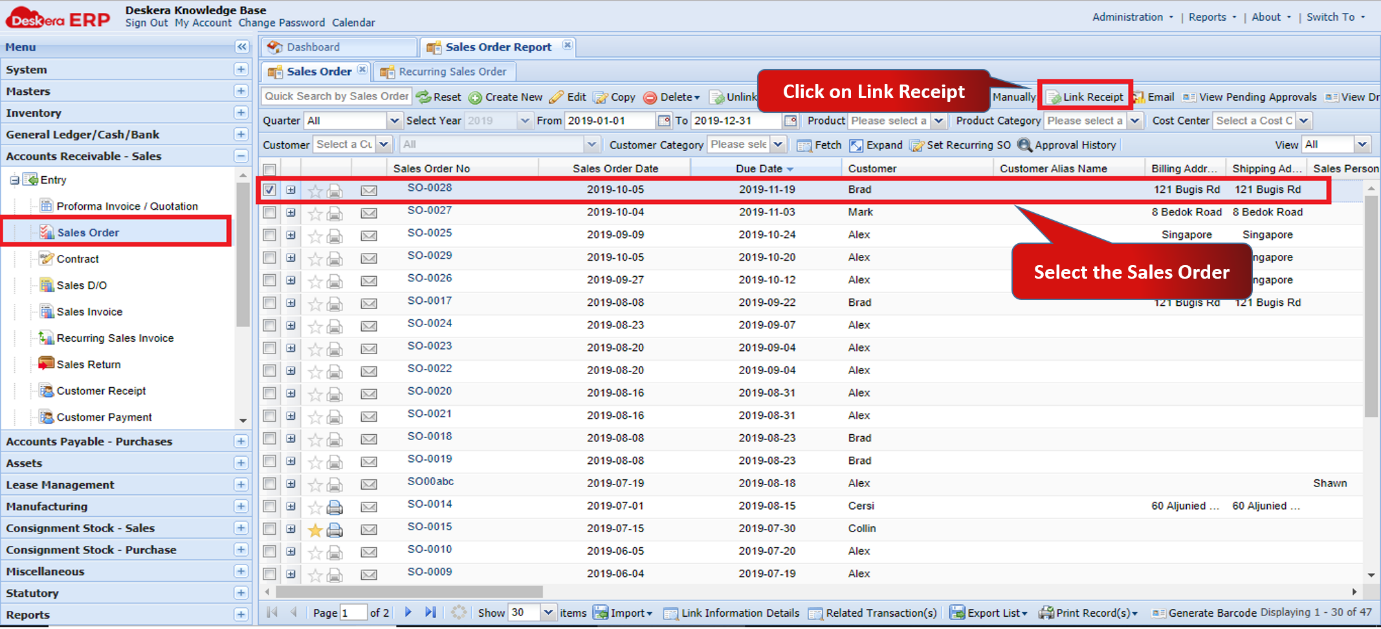Click email icon in SO-0028 row

click(x=369, y=190)
